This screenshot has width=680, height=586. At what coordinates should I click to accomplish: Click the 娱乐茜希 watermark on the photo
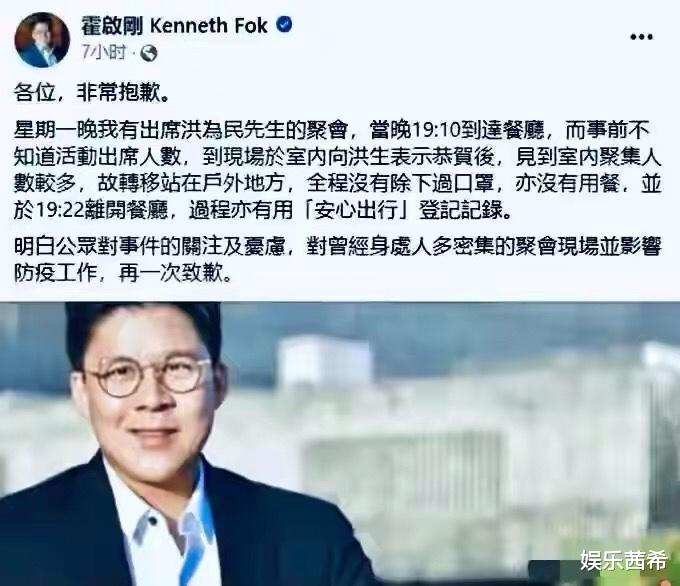point(623,560)
